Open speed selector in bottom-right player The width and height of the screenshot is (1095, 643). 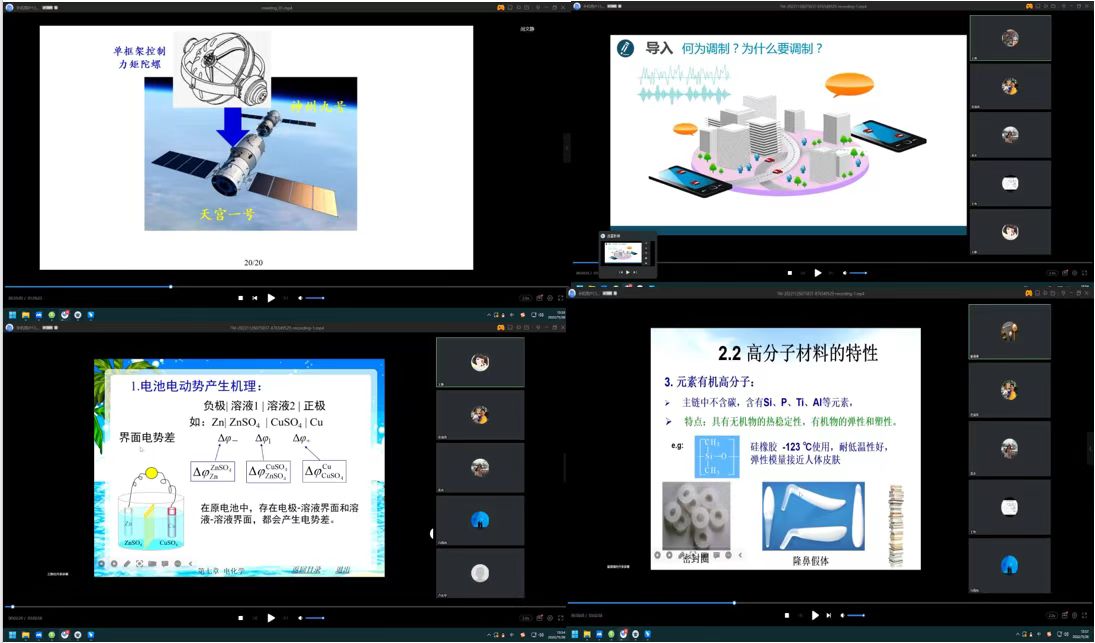point(1052,616)
